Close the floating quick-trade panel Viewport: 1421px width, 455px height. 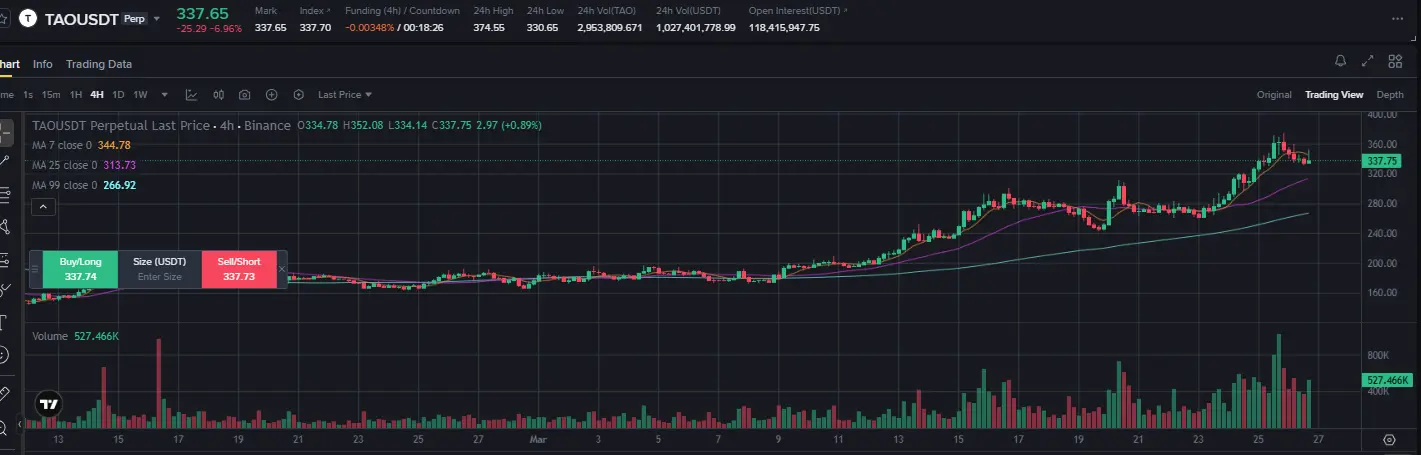coord(282,269)
